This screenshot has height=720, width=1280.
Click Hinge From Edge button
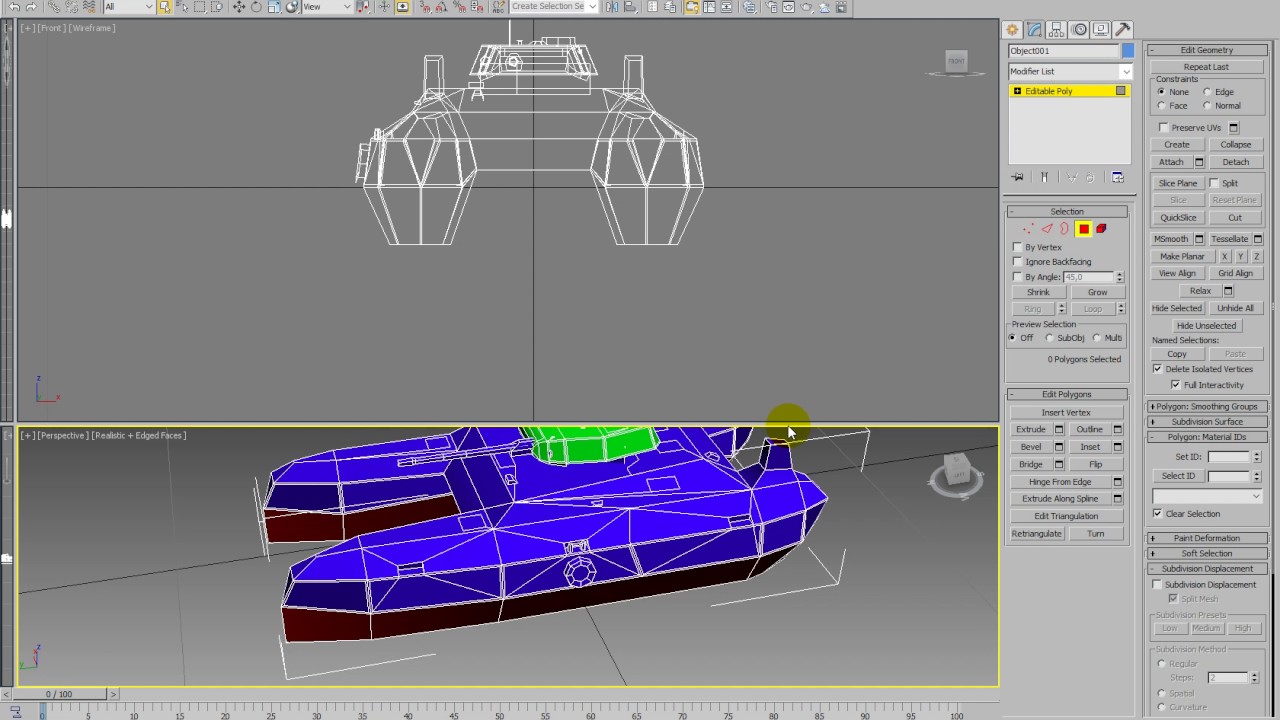click(x=1060, y=482)
